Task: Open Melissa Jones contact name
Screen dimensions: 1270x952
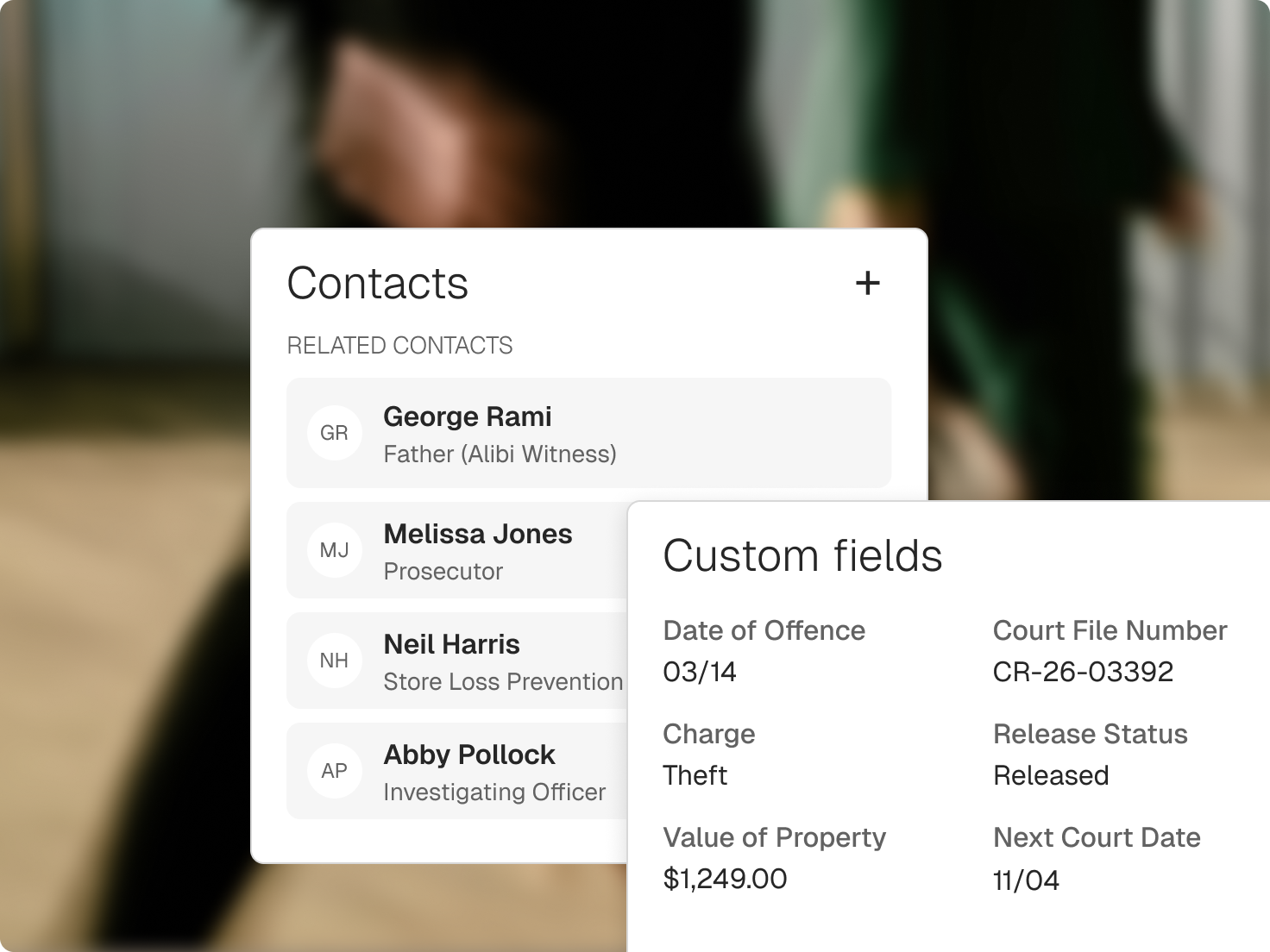Action: 478,534
